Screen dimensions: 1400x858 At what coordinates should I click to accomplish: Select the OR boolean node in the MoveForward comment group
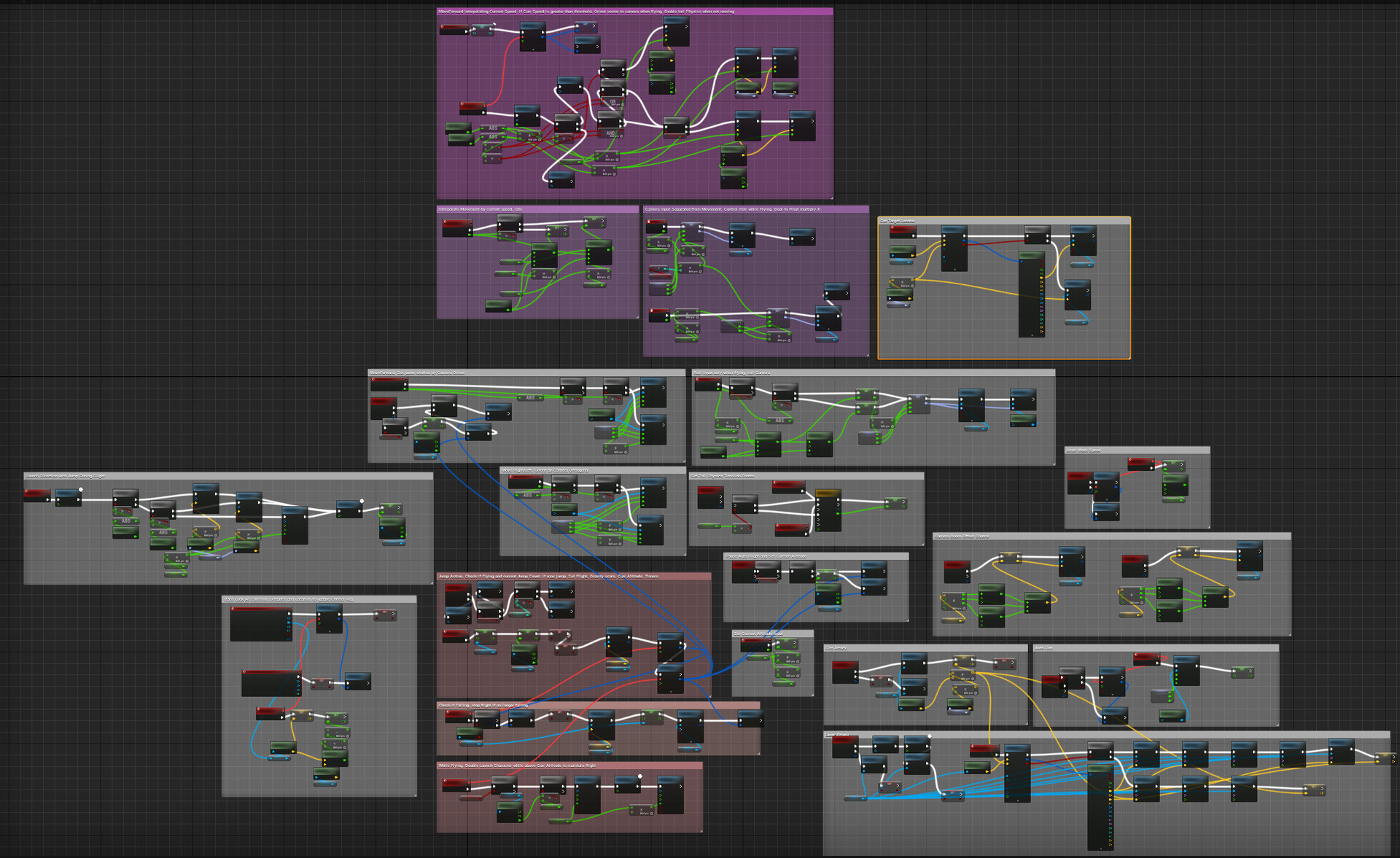612,102
